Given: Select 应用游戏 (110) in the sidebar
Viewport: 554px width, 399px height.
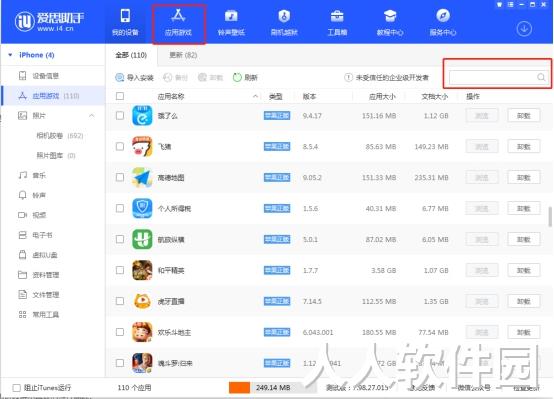Looking at the screenshot, I should pyautogui.click(x=53, y=96).
